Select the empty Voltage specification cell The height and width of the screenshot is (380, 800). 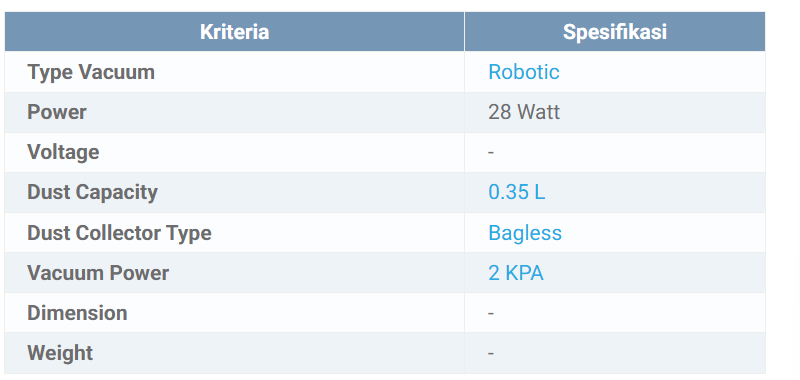[615, 152]
